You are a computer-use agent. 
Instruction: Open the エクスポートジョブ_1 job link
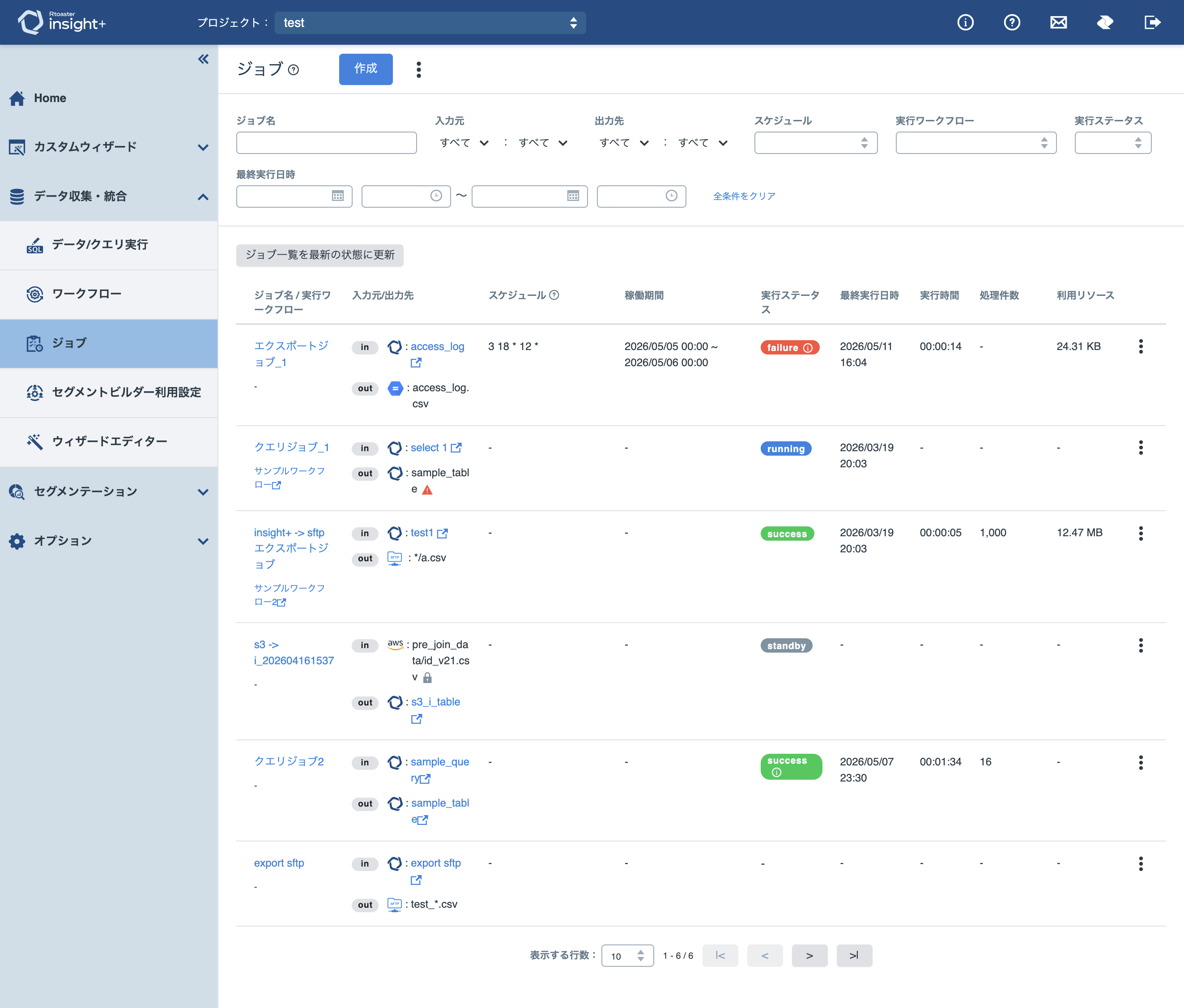click(x=291, y=354)
